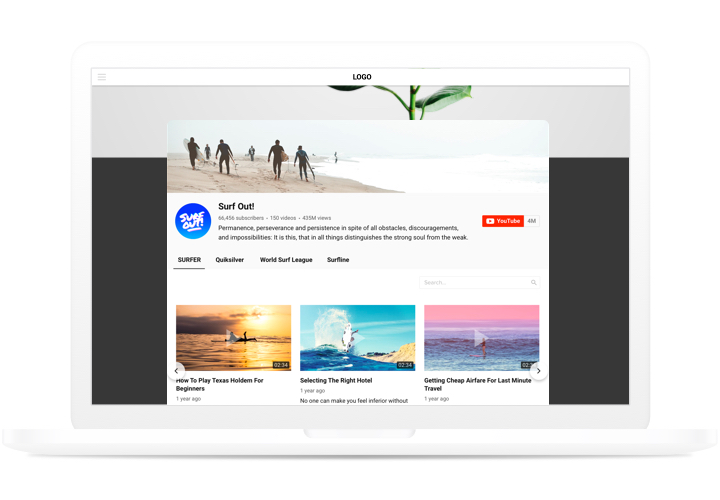This screenshot has width=720, height=500.
Task: Go to next videos with right arrow
Action: pos(539,371)
